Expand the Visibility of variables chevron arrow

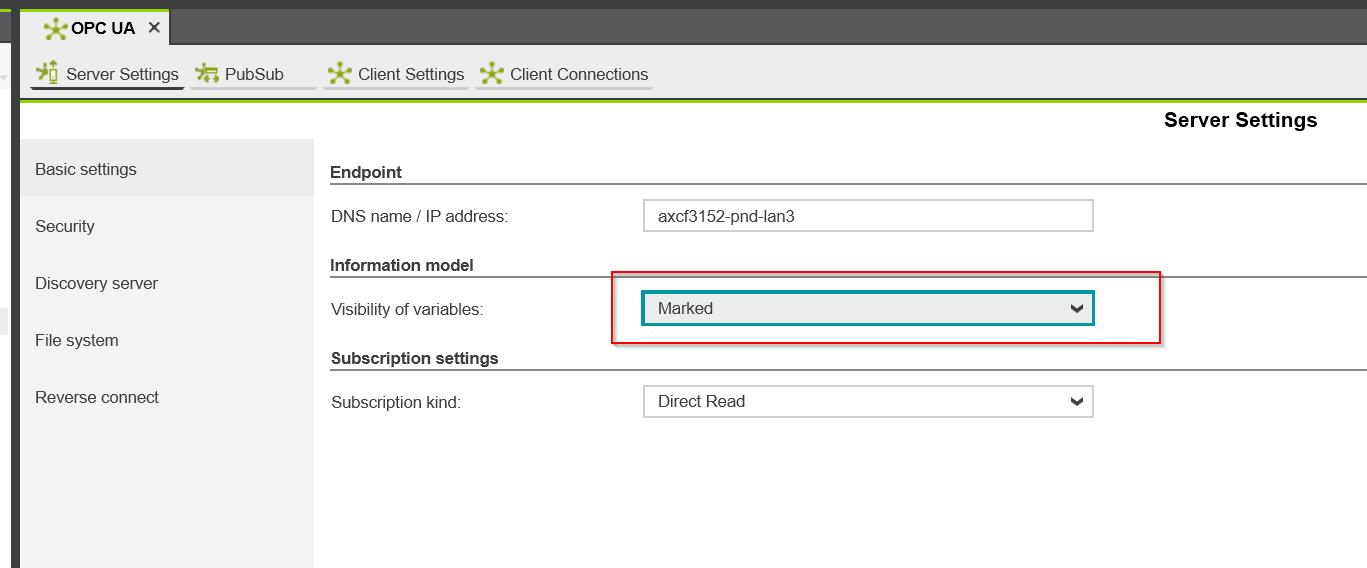pyautogui.click(x=1077, y=309)
